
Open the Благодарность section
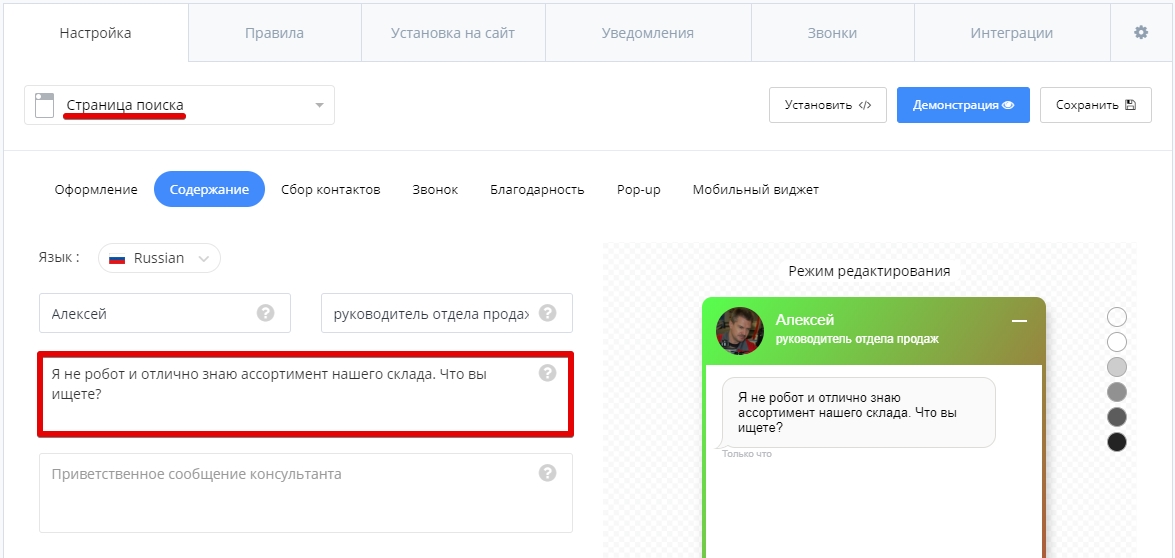coord(537,189)
